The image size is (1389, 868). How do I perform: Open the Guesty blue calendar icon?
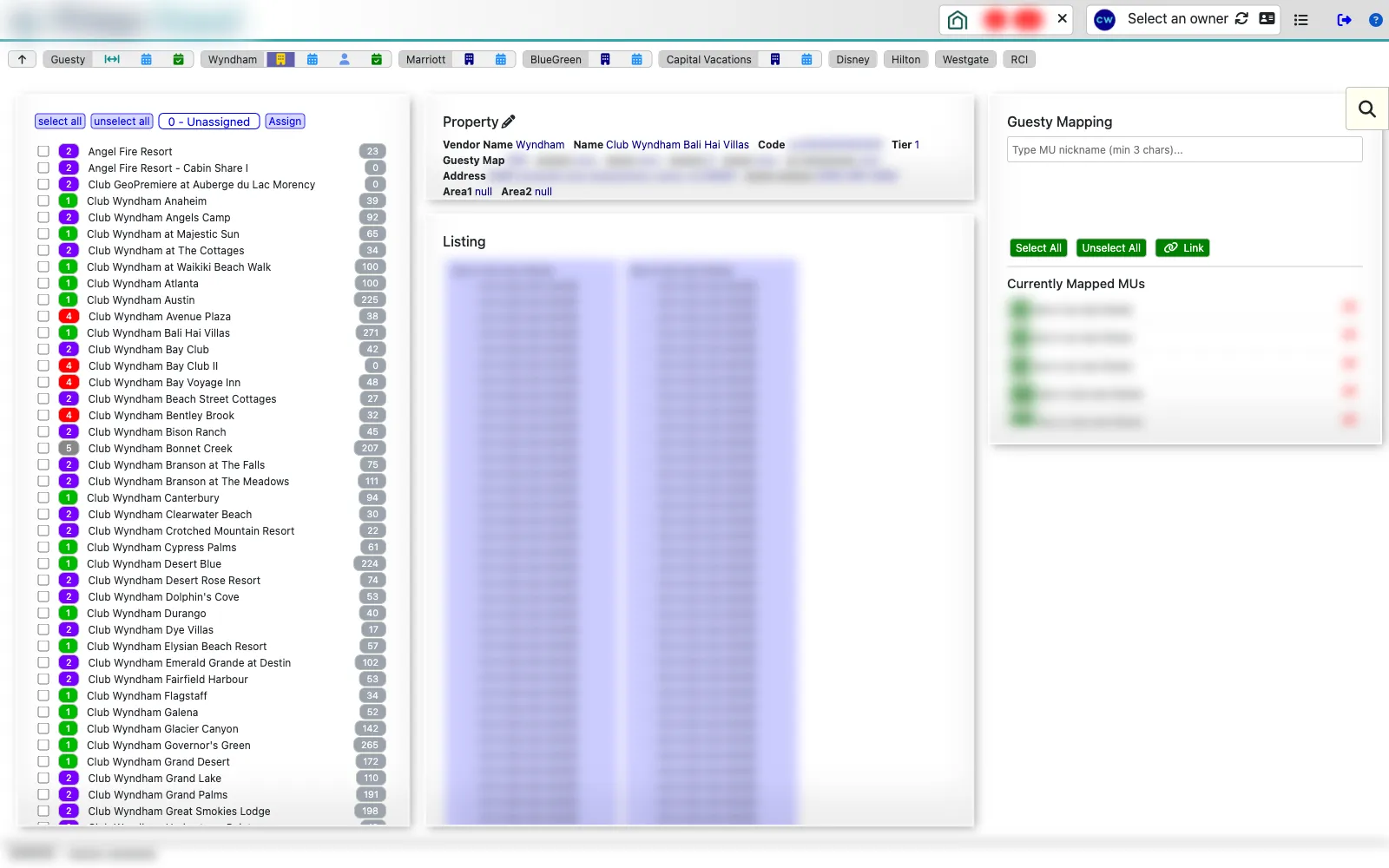pyautogui.click(x=146, y=59)
